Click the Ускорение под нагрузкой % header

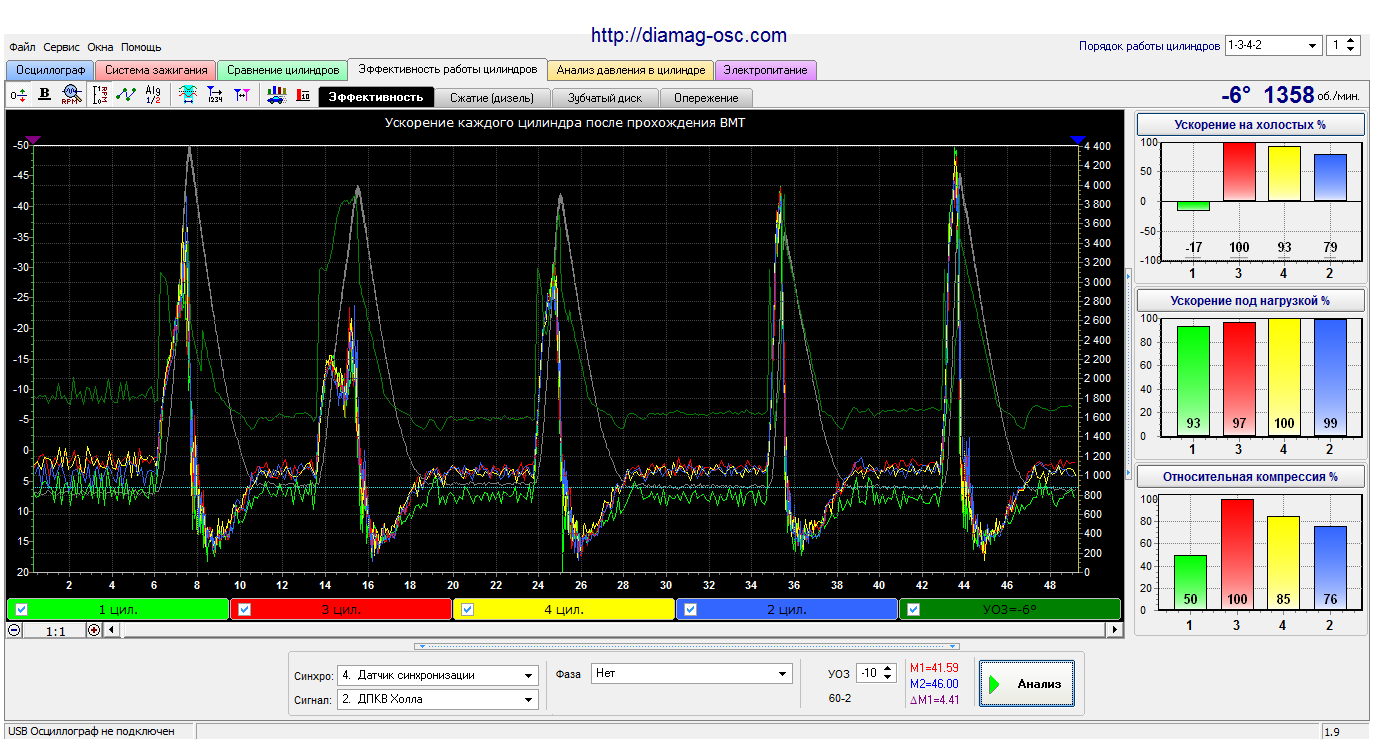(x=1251, y=300)
